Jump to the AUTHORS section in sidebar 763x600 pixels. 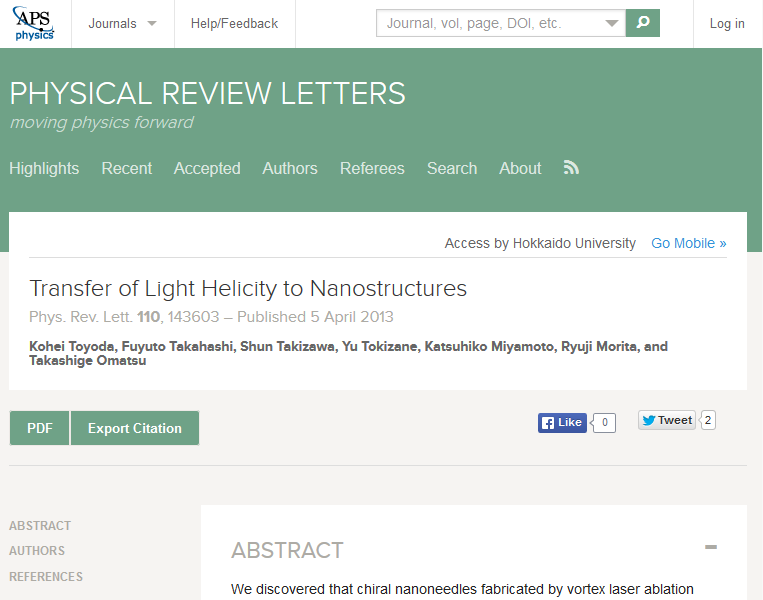click(37, 550)
